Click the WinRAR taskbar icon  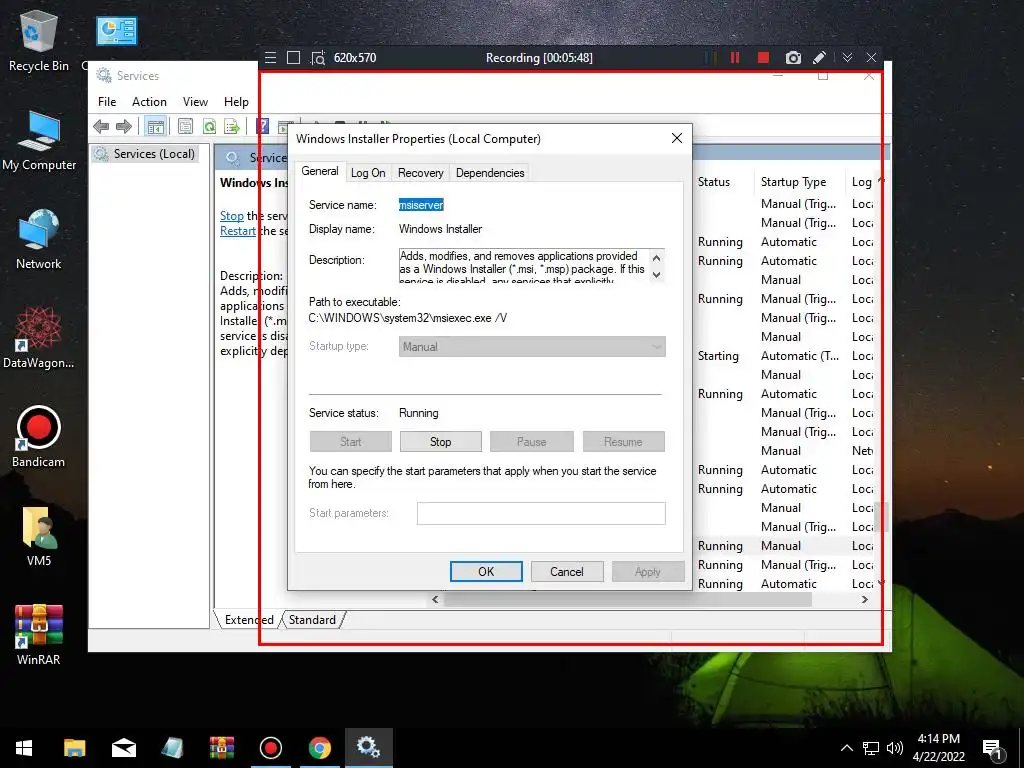point(221,748)
